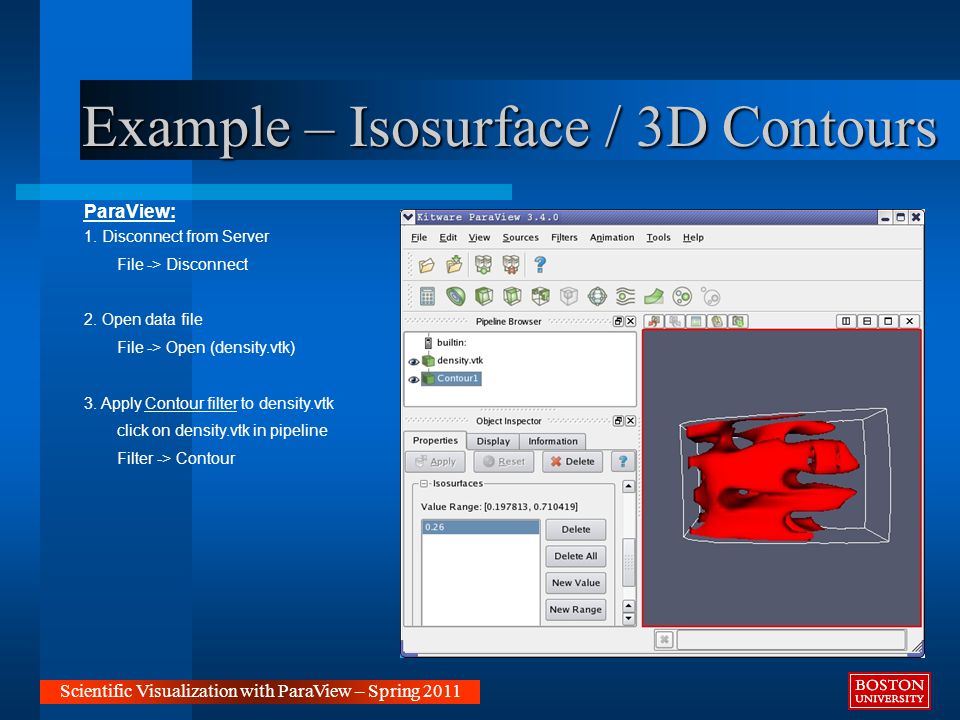Click the properties scrollbar handle
This screenshot has height=720, width=960.
click(629, 562)
